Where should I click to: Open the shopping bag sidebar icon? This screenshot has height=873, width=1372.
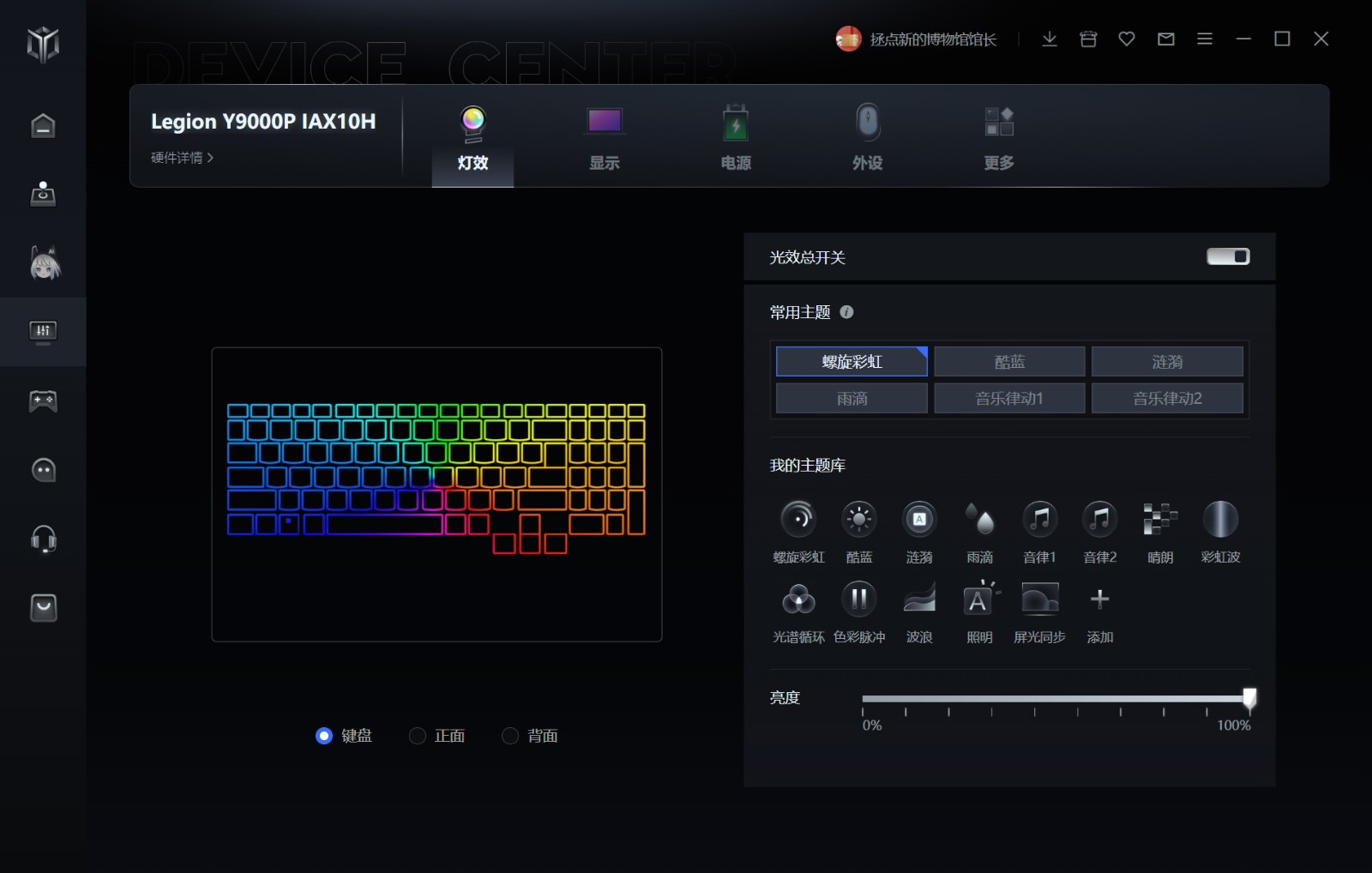[x=43, y=608]
